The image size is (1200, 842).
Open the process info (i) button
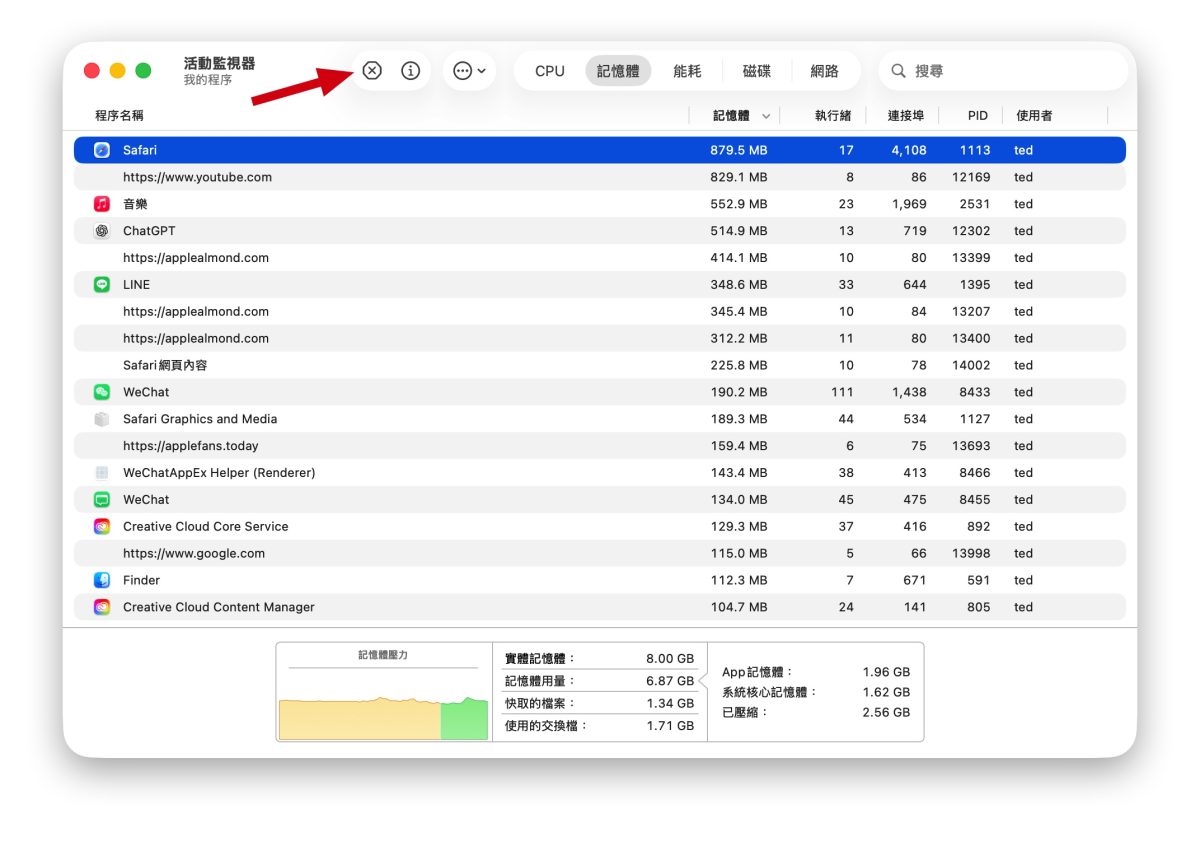tap(410, 71)
